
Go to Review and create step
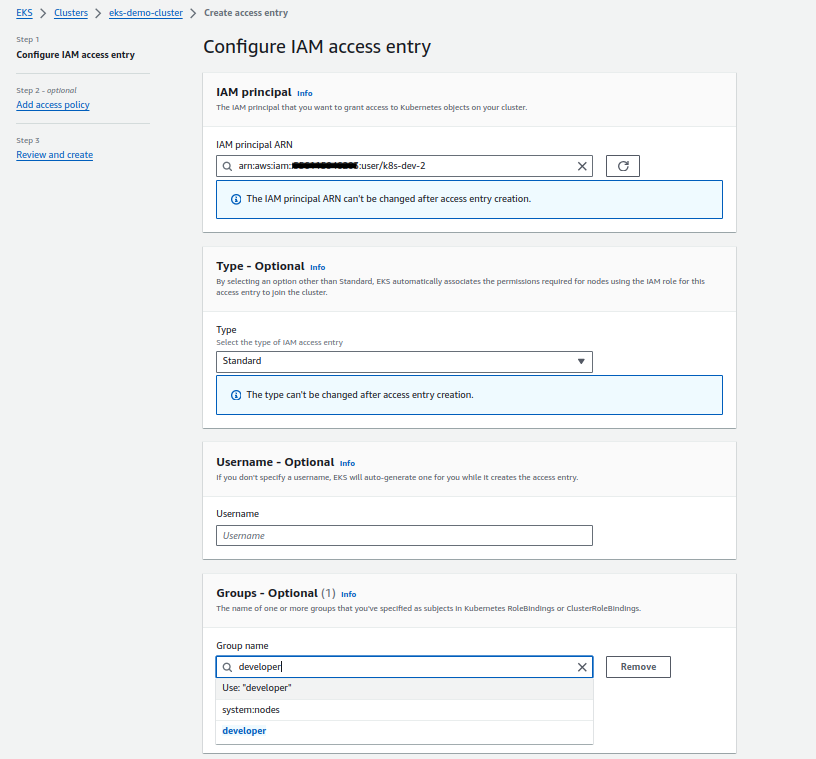tap(55, 155)
